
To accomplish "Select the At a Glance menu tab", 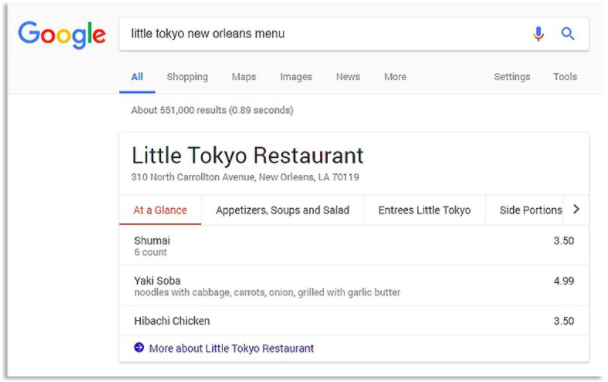I will (160, 210).
